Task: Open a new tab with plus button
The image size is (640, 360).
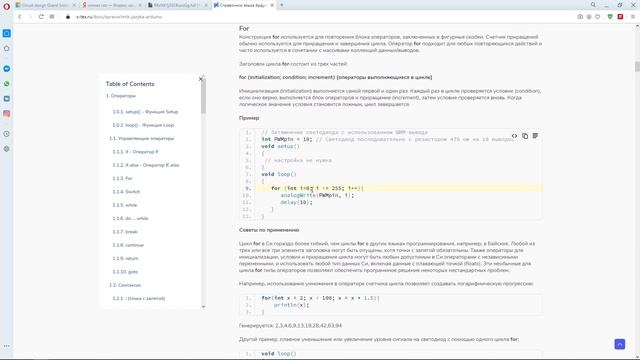Action: tap(282, 5)
